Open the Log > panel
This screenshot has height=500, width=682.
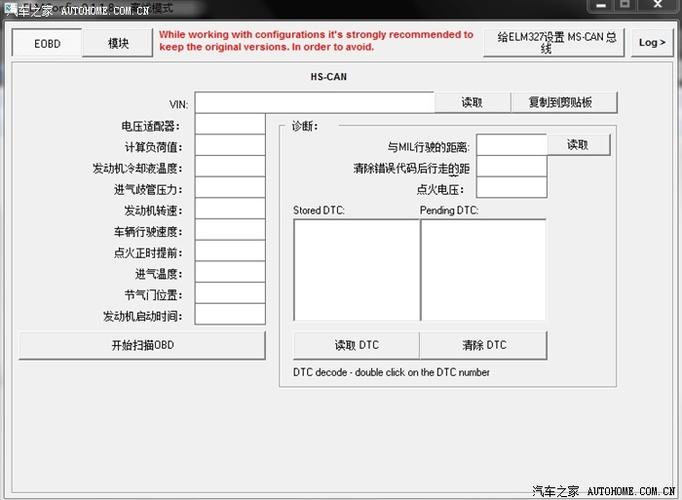pyautogui.click(x=652, y=43)
